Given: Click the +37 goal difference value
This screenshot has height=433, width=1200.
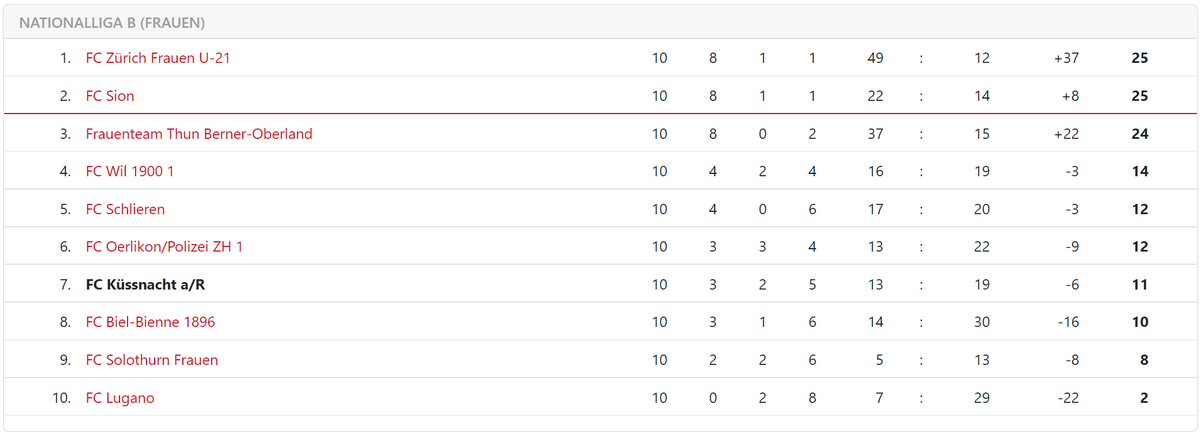Looking at the screenshot, I should pyautogui.click(x=1066, y=58).
